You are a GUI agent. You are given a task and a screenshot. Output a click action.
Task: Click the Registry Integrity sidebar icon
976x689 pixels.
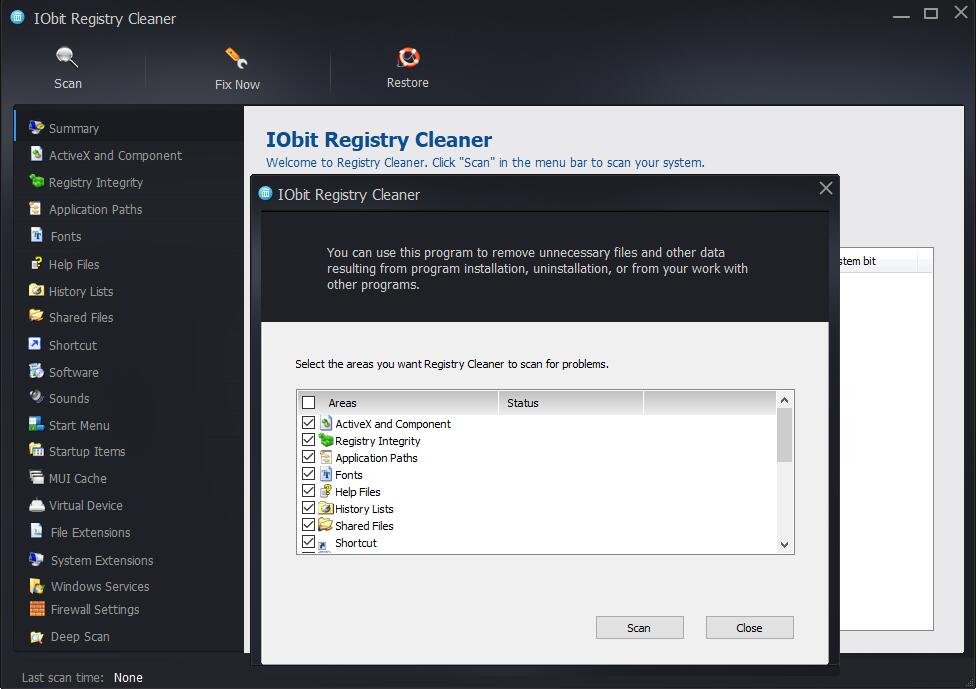click(x=36, y=181)
